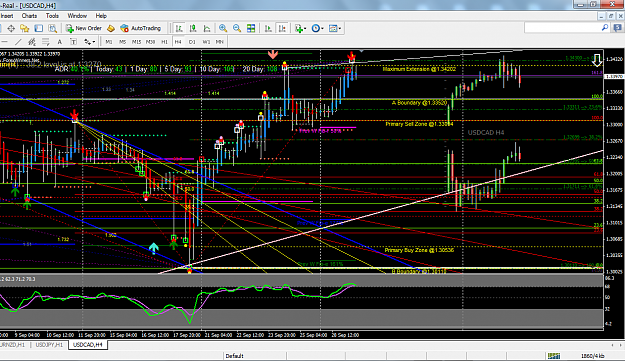Select the Primary Sell Zone label
The image size is (625, 361).
tap(419, 124)
